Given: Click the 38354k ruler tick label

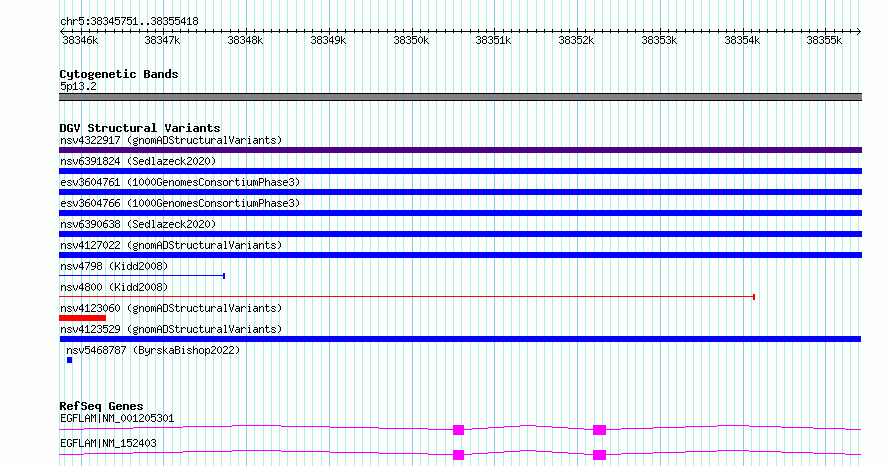Looking at the screenshot, I should [x=742, y=41].
